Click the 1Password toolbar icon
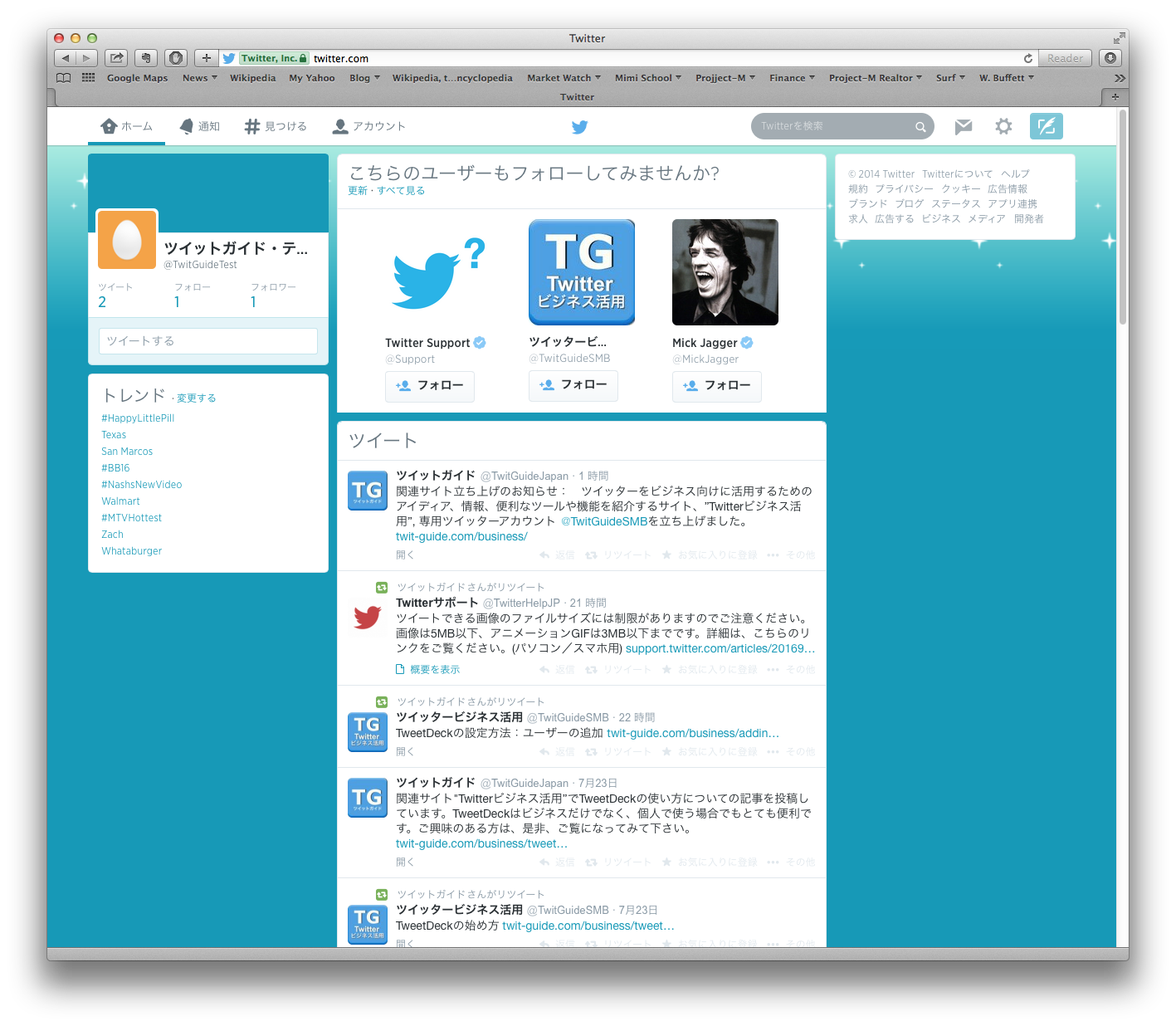The image size is (1176, 1026). (x=176, y=58)
